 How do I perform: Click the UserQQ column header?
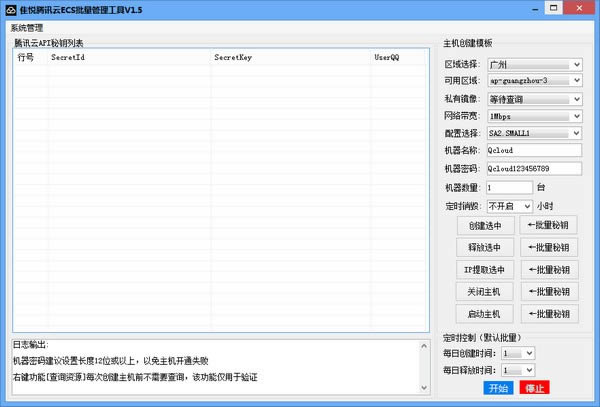(x=386, y=58)
